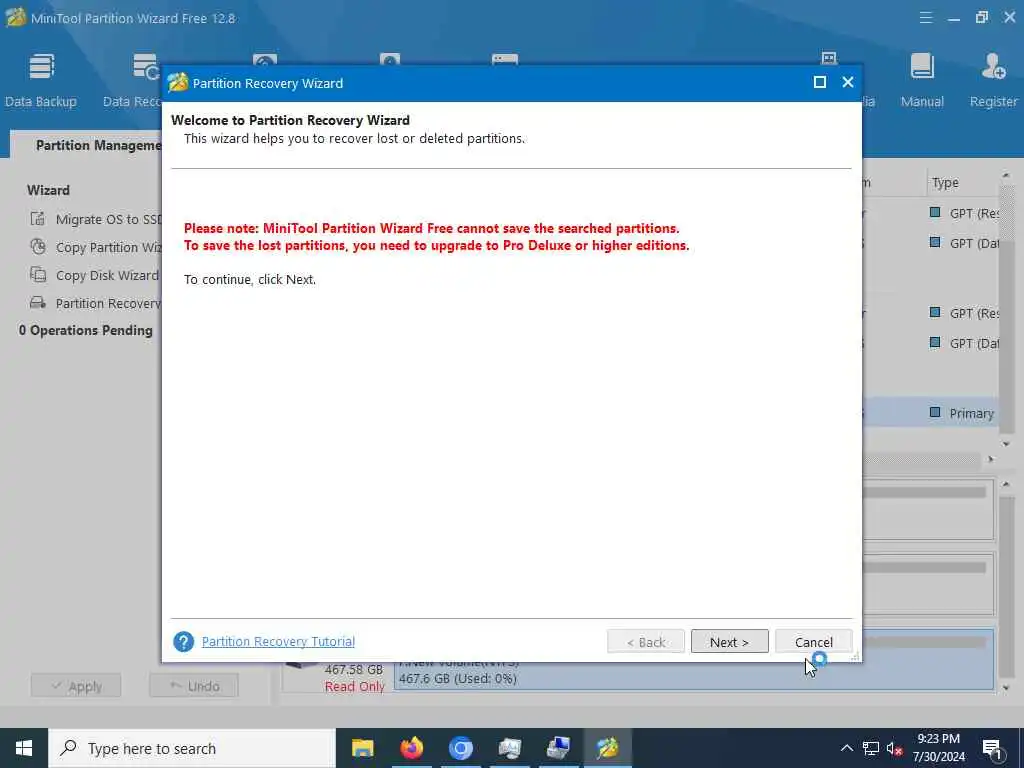Click the blue help question mark icon
This screenshot has height=768, width=1024.
[x=184, y=641]
